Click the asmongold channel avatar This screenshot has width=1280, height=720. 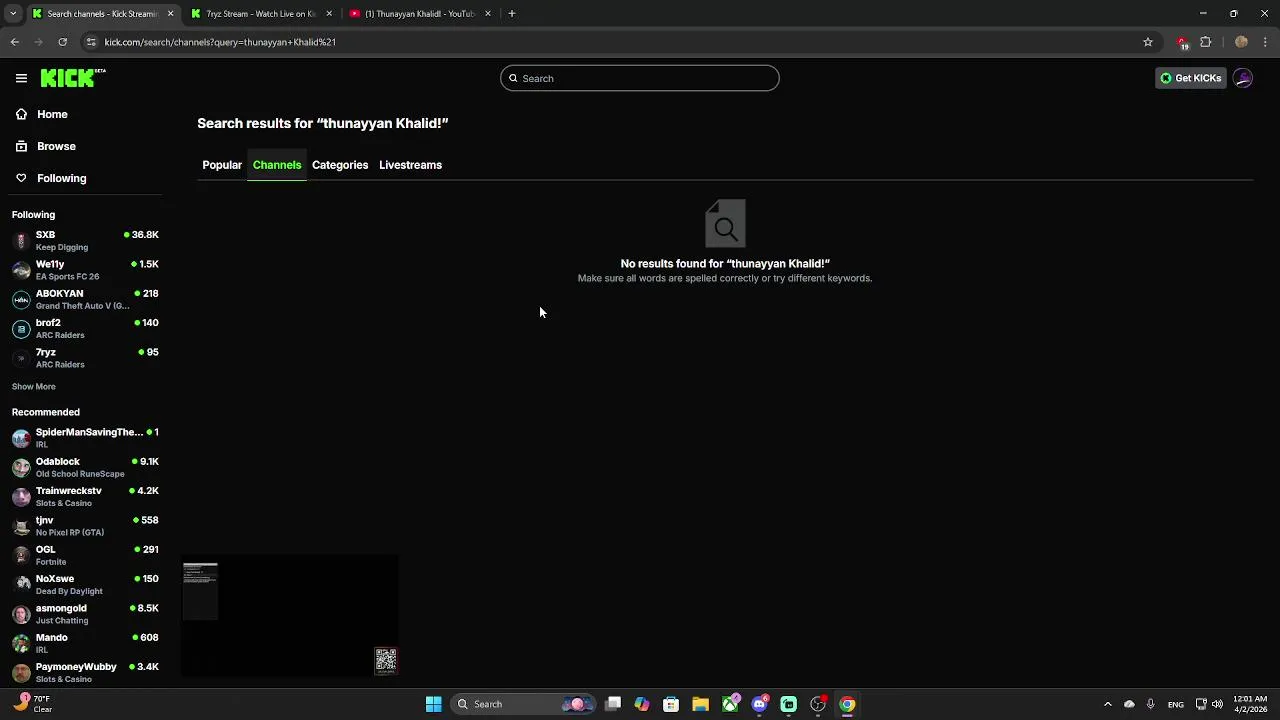click(21, 614)
